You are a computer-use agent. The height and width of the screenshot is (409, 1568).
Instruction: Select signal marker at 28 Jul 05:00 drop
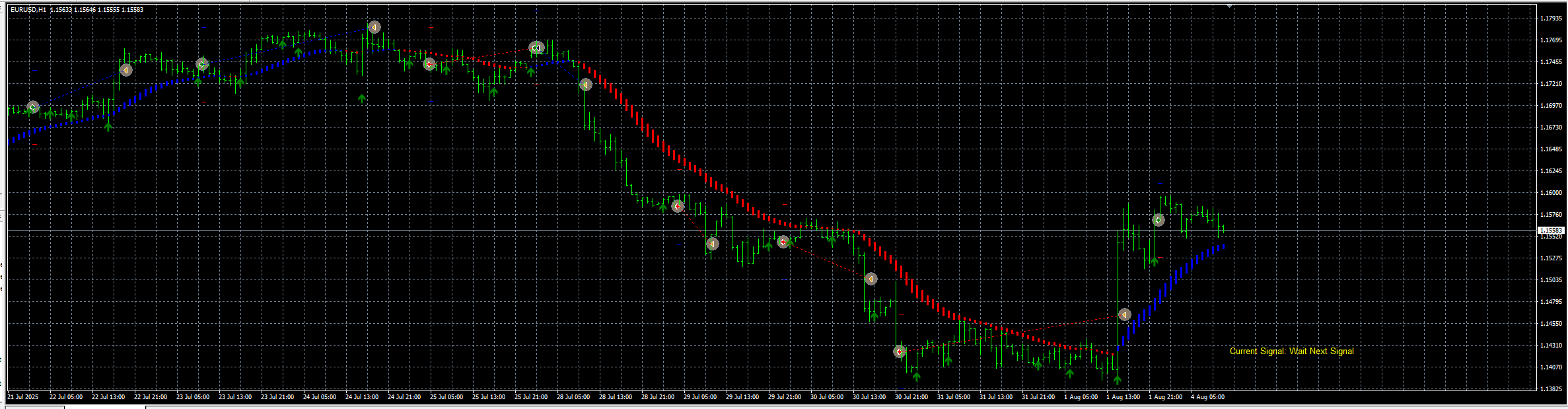click(x=585, y=85)
